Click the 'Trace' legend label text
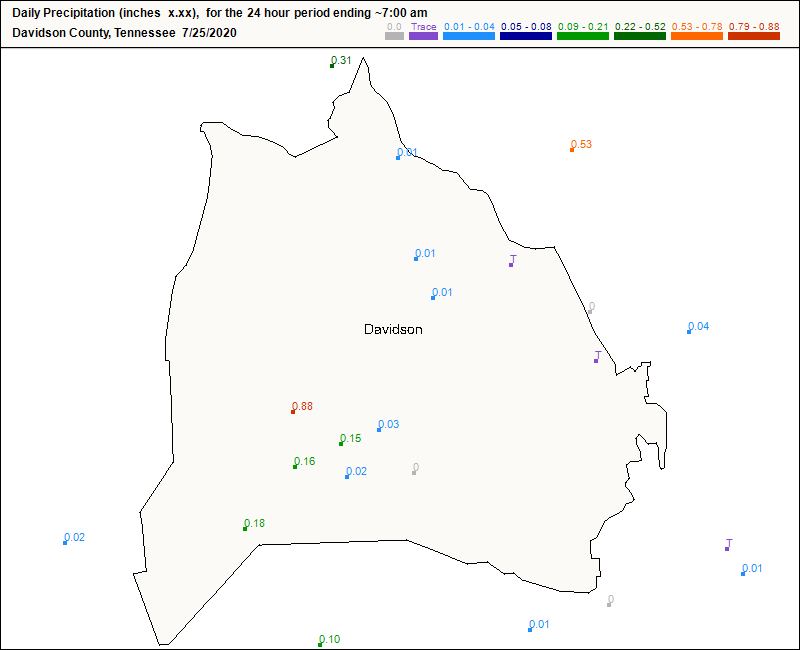This screenshot has height=650, width=800. [423, 27]
